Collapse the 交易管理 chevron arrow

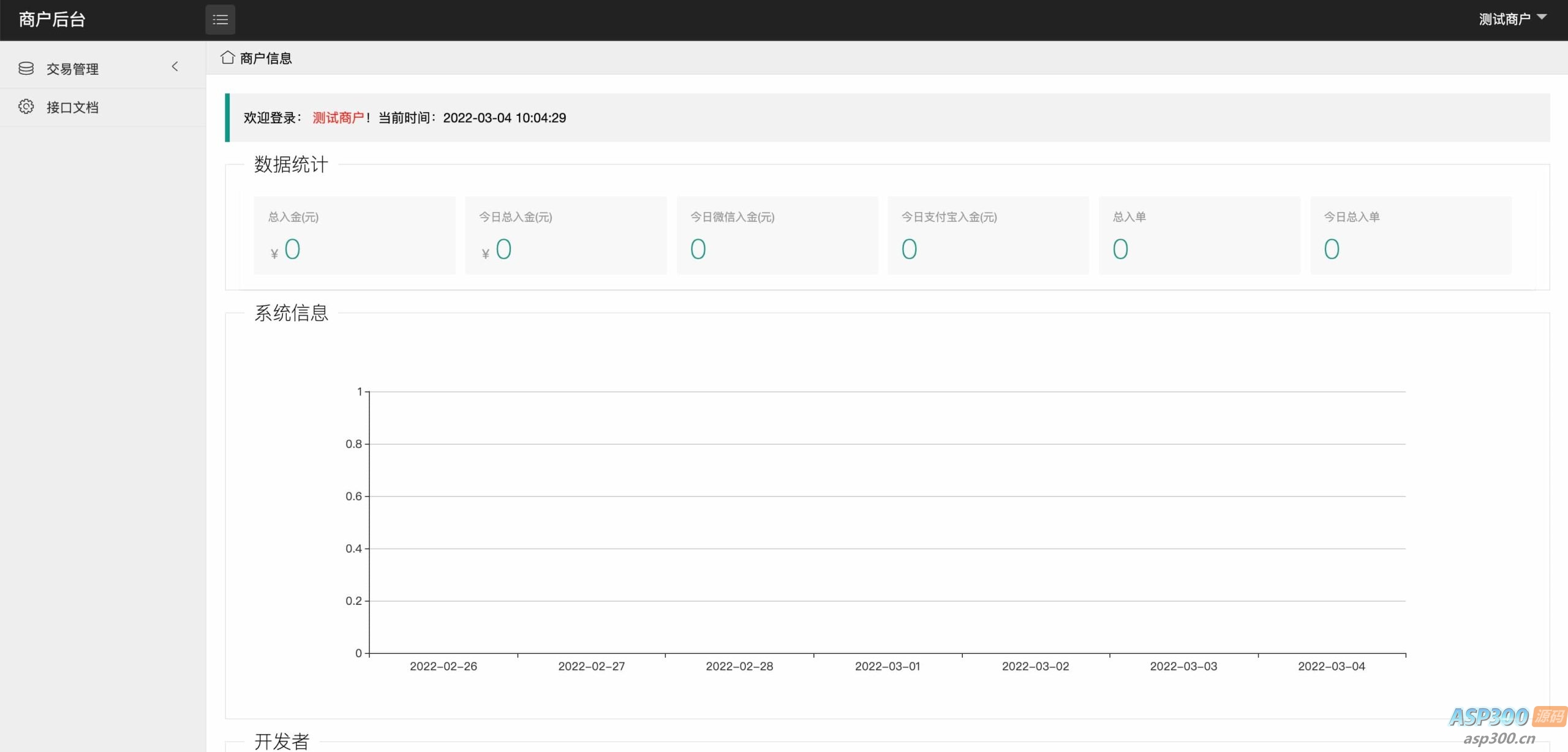point(175,67)
